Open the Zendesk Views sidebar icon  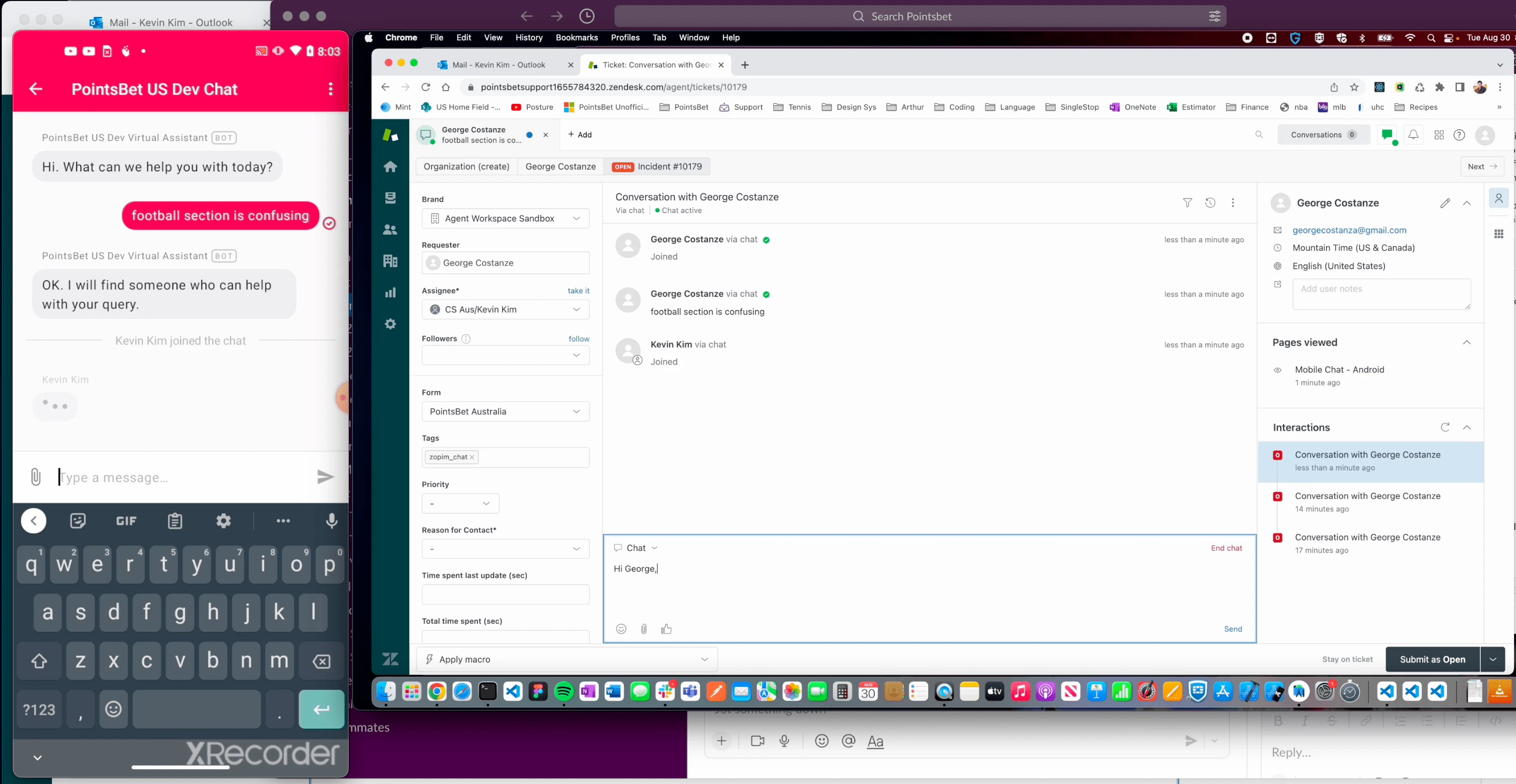click(x=390, y=198)
